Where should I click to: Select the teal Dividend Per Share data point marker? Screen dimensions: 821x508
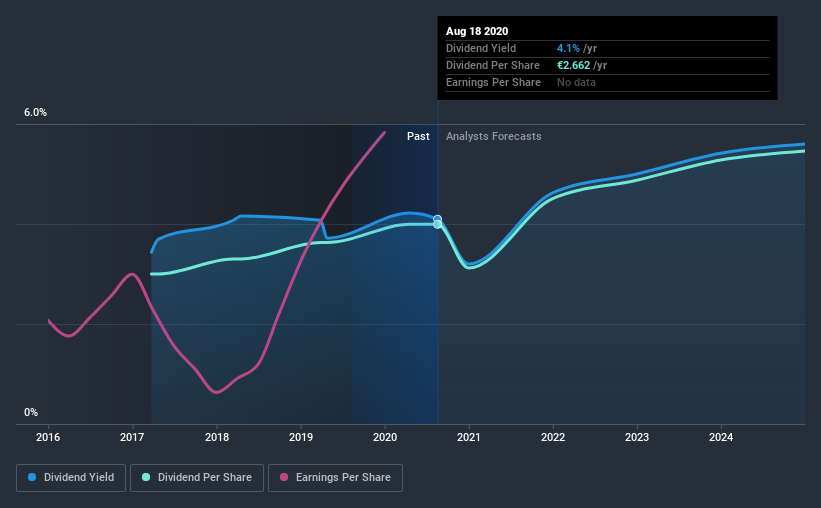pyautogui.click(x=438, y=225)
